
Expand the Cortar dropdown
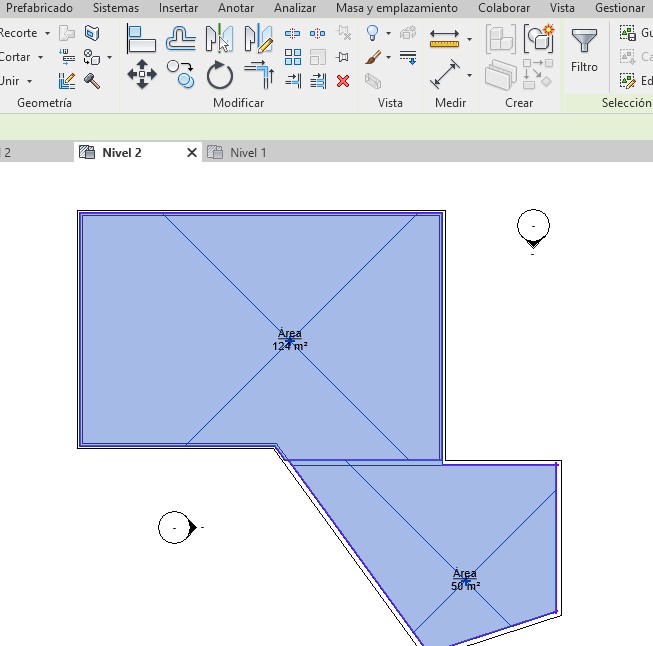(x=40, y=57)
